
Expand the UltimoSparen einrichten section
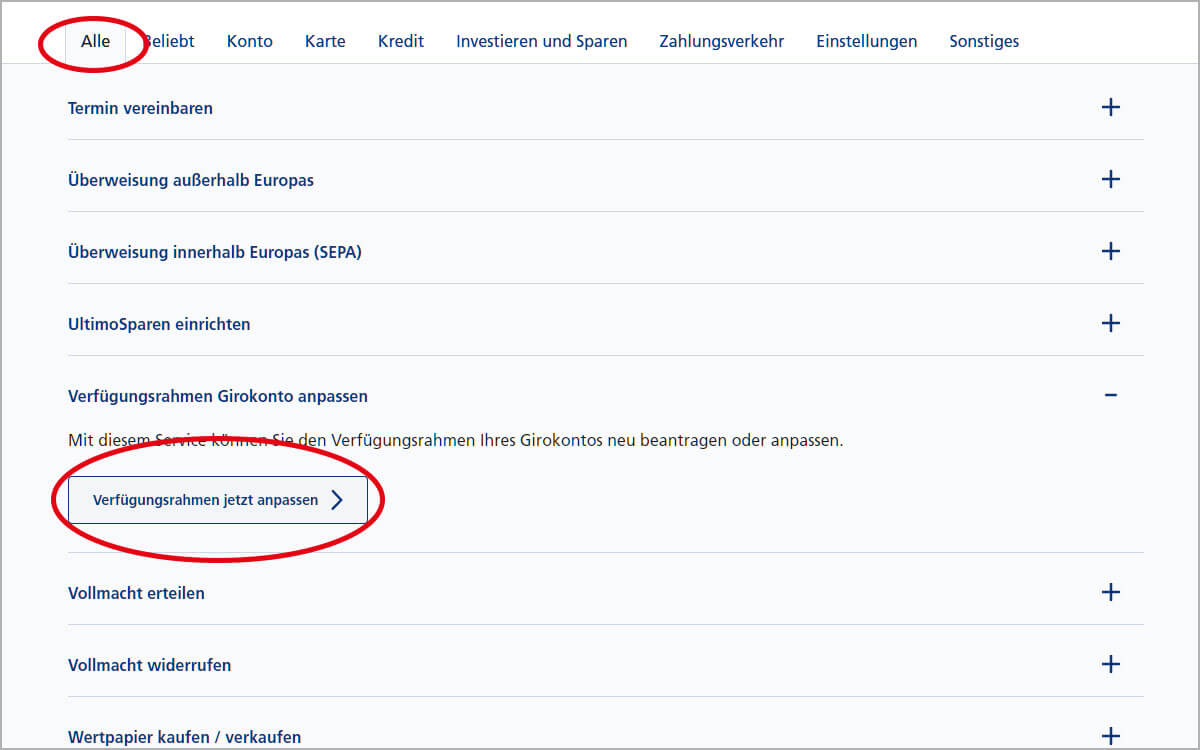click(x=1110, y=323)
